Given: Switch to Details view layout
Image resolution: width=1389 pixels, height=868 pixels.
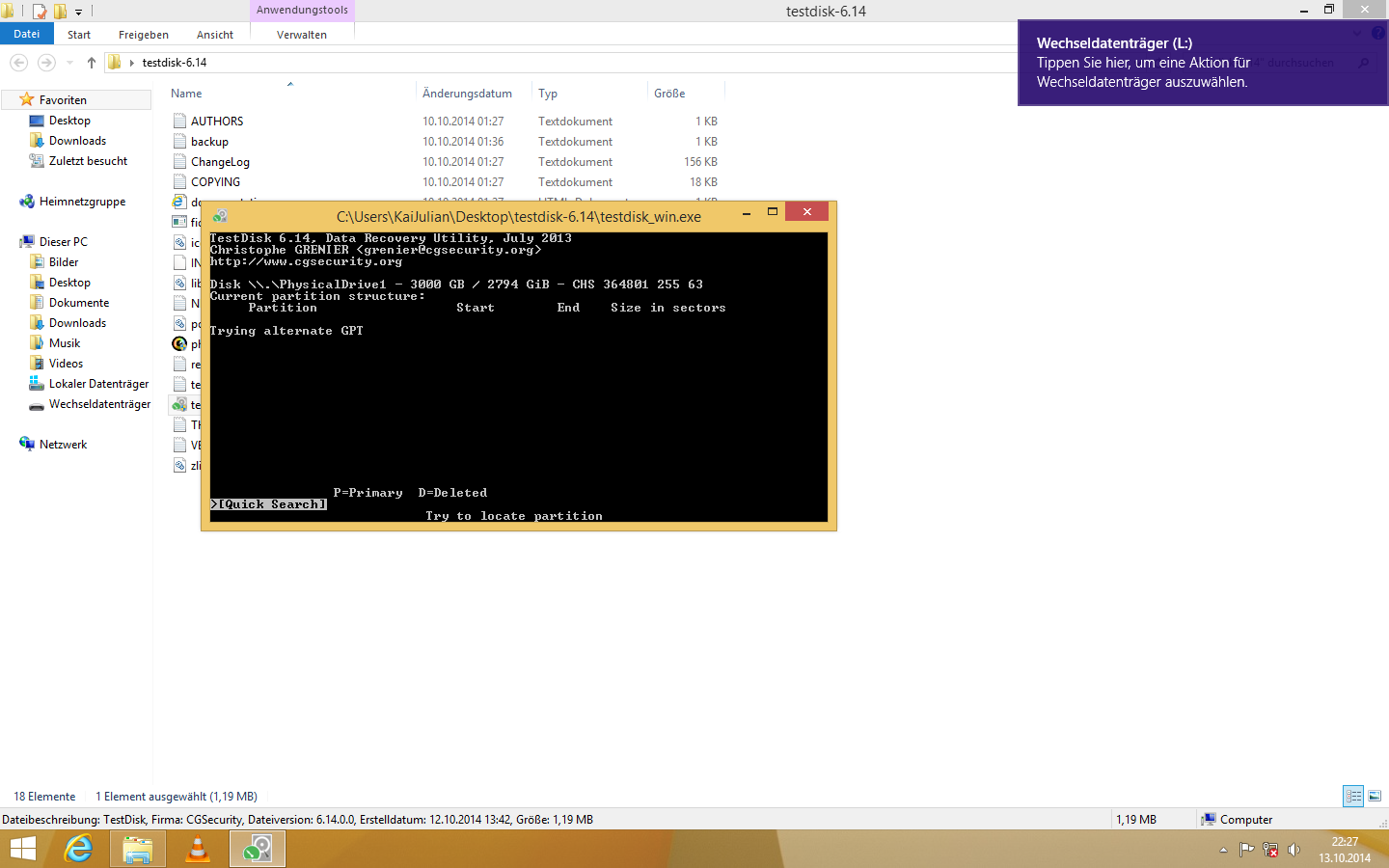Looking at the screenshot, I should click(x=1353, y=796).
